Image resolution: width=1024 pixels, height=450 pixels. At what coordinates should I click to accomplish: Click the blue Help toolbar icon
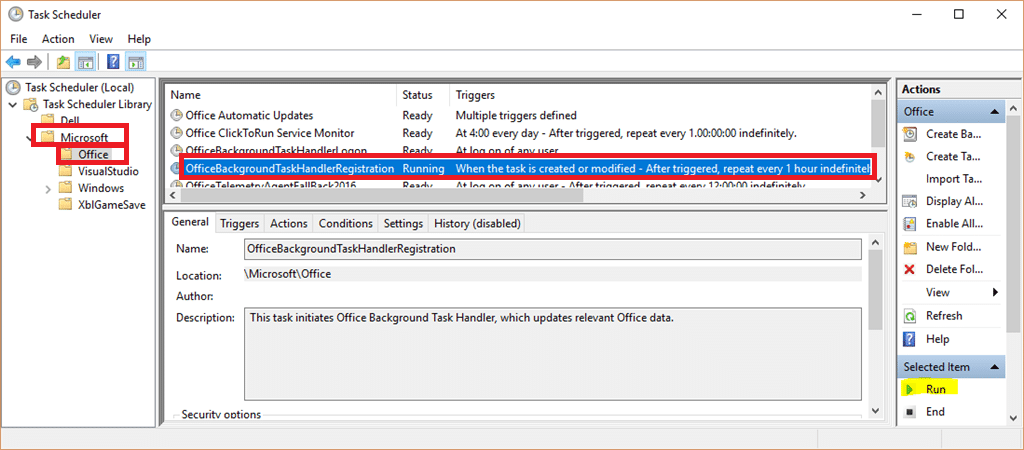coord(113,62)
